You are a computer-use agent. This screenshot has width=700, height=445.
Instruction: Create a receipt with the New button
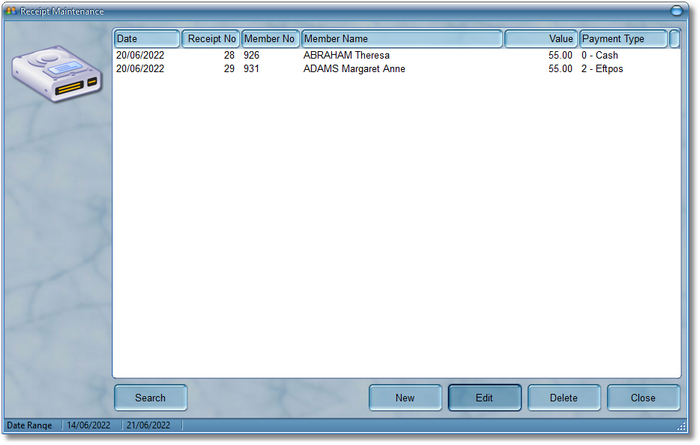pos(405,398)
